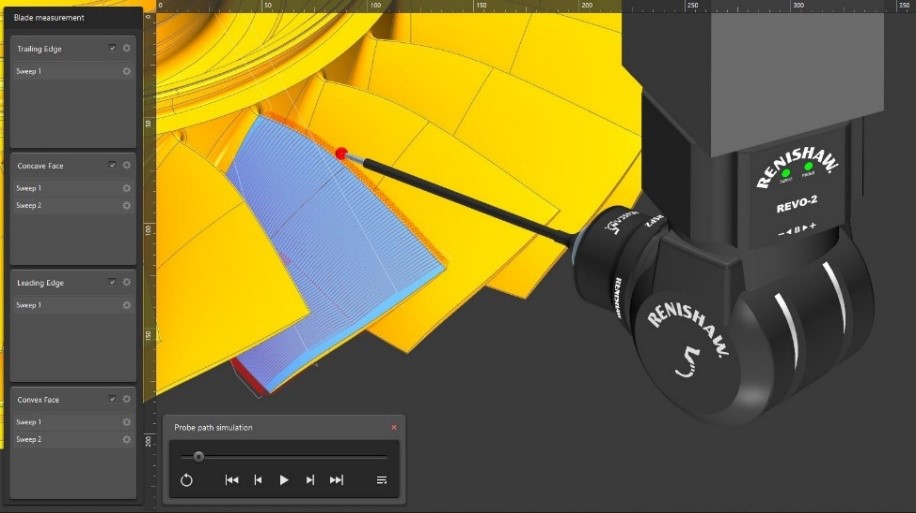This screenshot has width=916, height=513.
Task: Click the red probe stylus tip
Action: (x=341, y=154)
